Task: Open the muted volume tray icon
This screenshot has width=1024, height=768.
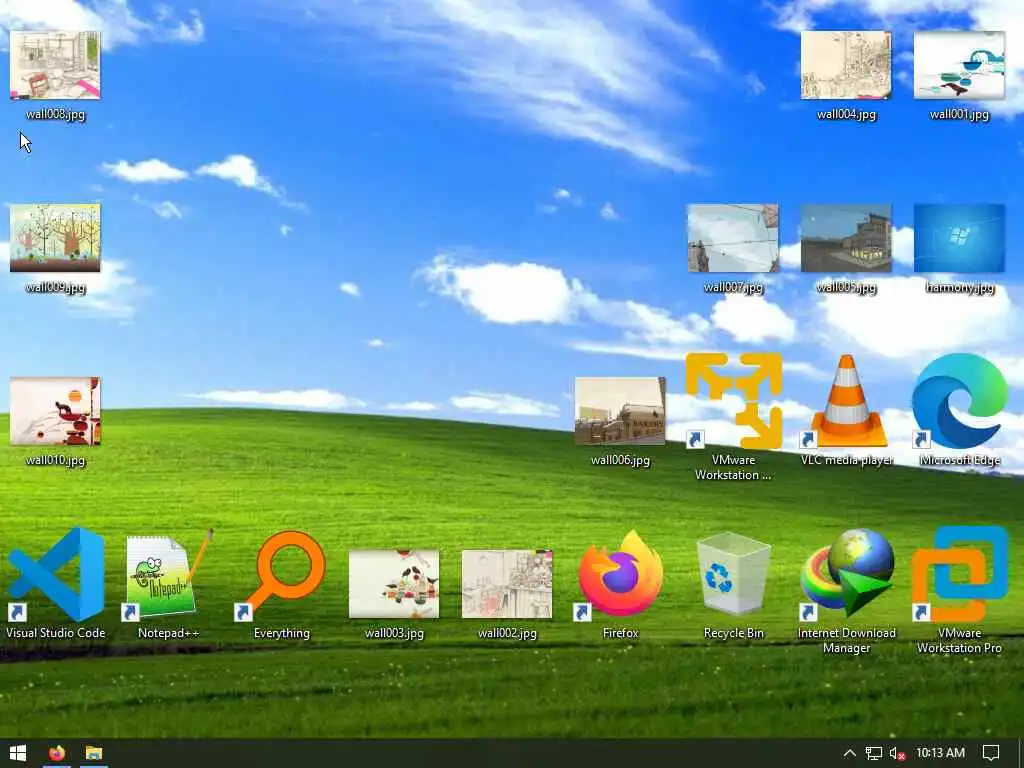Action: coord(897,754)
